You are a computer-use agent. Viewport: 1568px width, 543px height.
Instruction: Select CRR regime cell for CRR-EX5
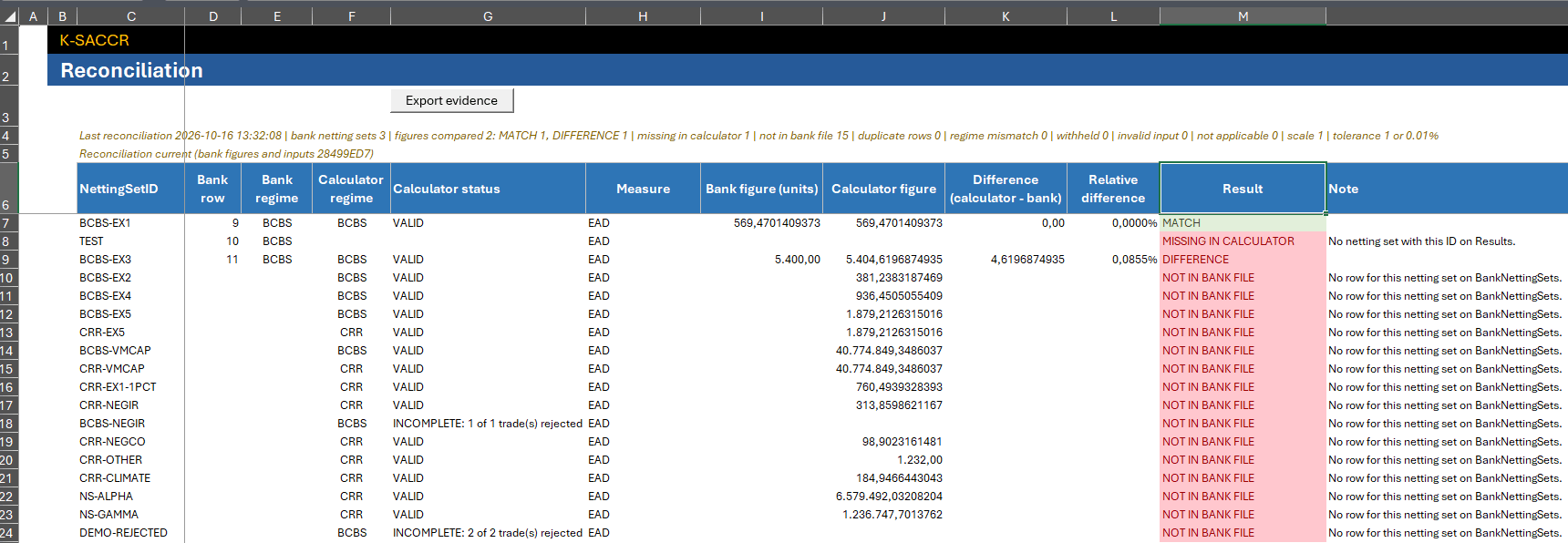(351, 333)
